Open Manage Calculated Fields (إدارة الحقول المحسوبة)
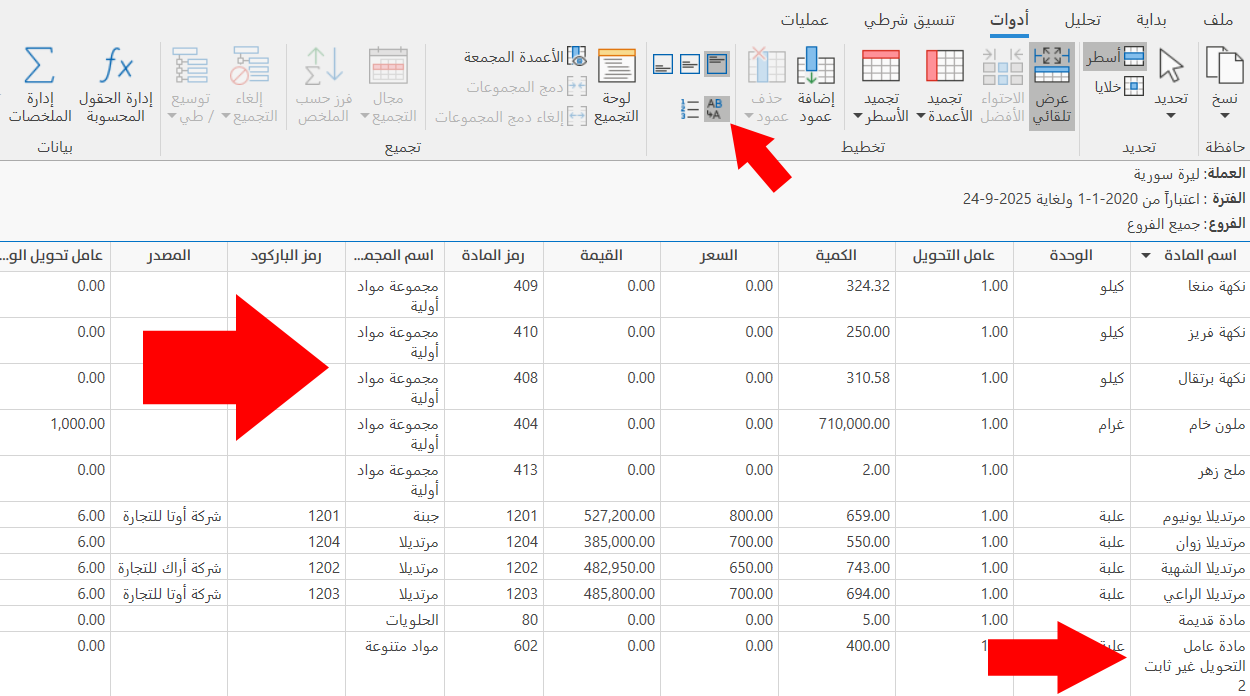 (x=118, y=68)
